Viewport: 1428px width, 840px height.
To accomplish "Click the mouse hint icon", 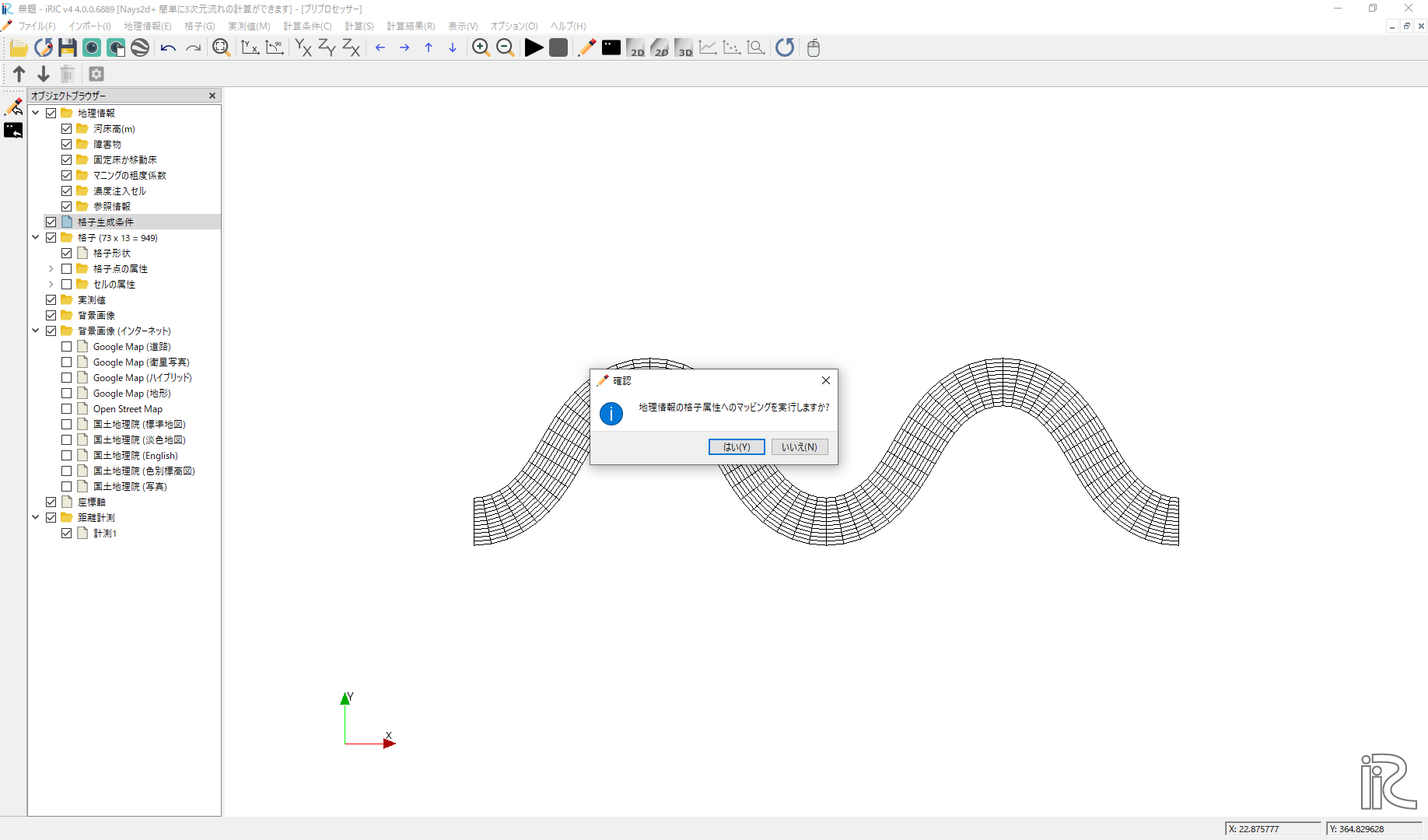I will click(x=814, y=47).
